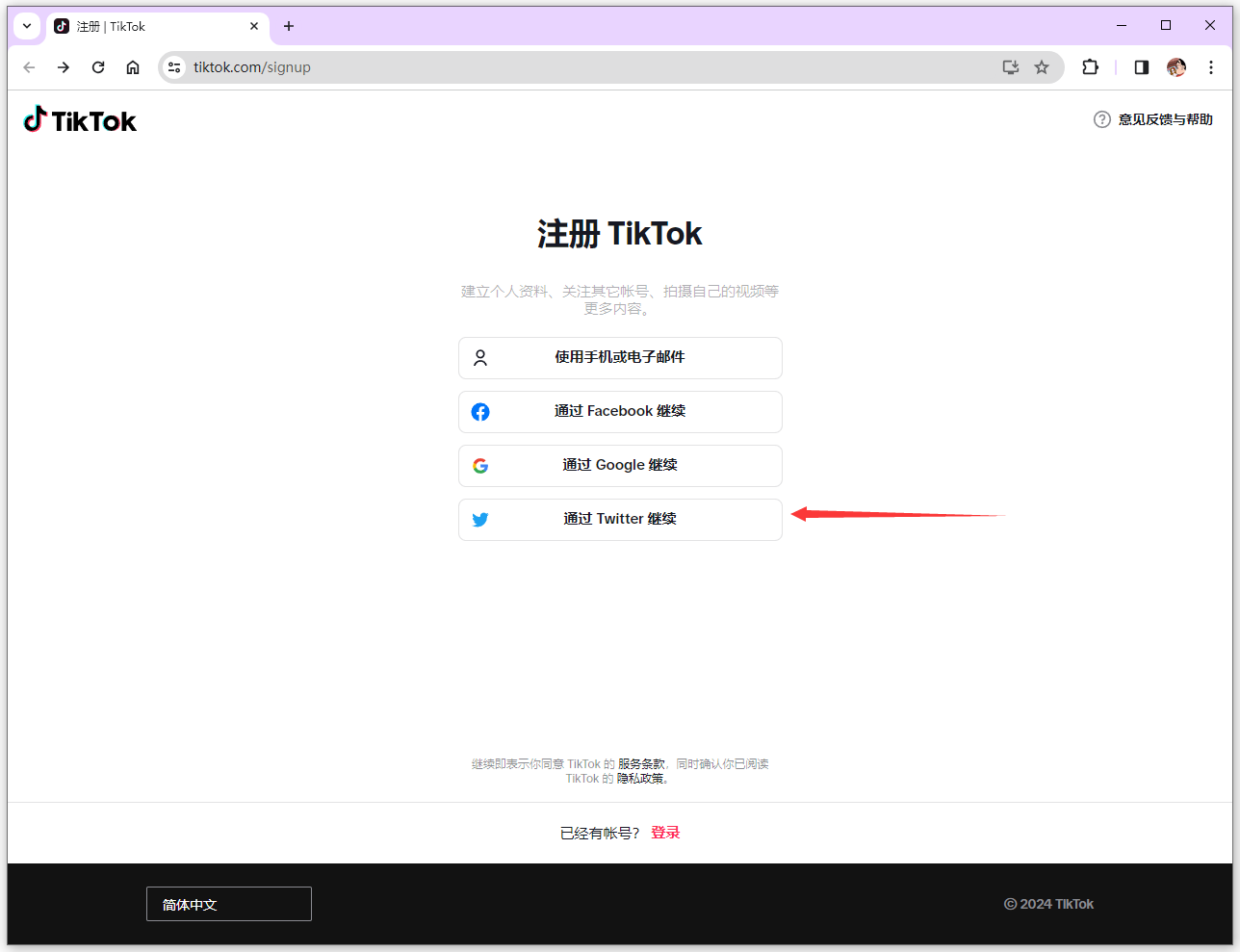Click 意见反馈与帮助 help link

[1165, 119]
